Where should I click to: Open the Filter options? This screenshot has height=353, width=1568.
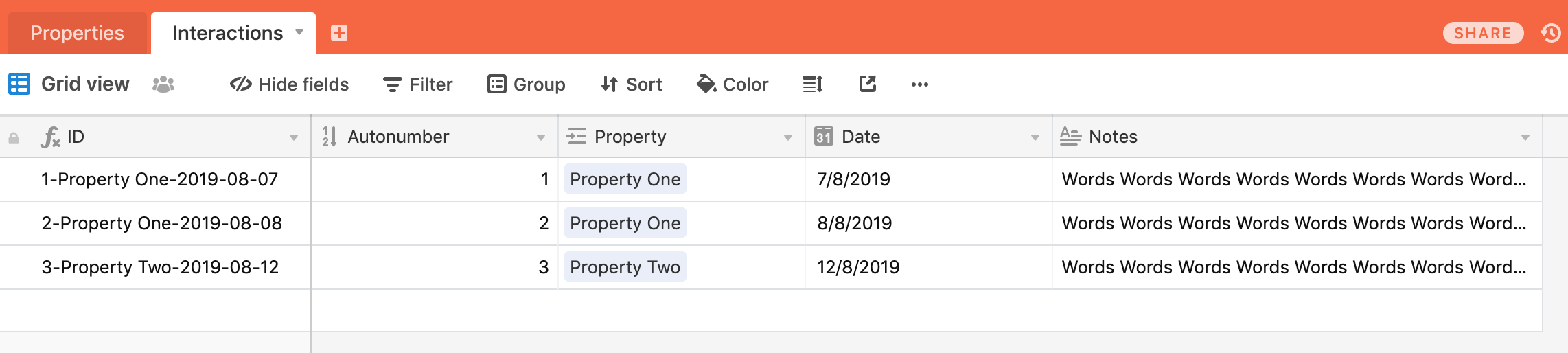point(417,84)
